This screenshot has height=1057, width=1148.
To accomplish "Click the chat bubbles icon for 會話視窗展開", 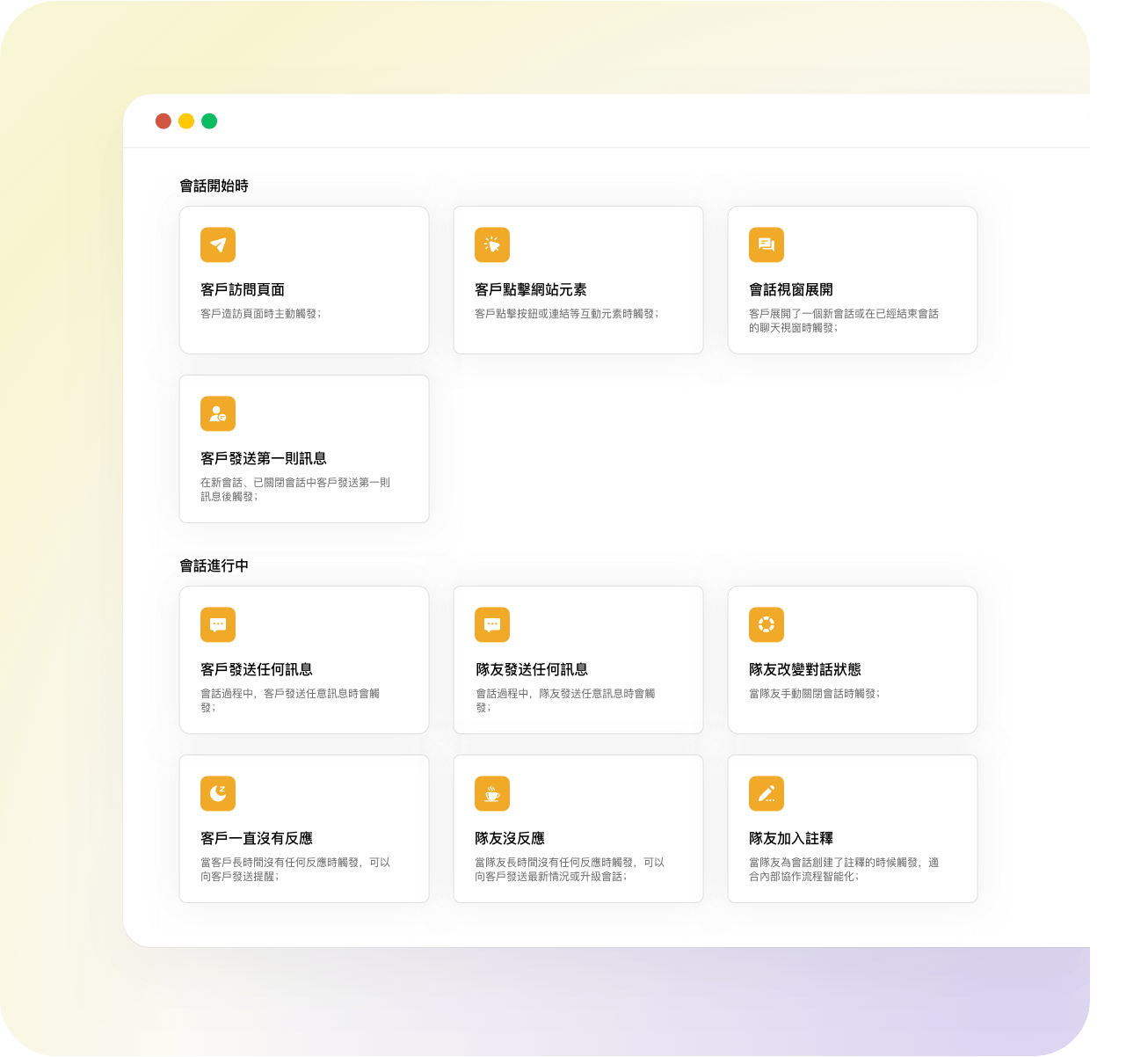I will pyautogui.click(x=767, y=245).
